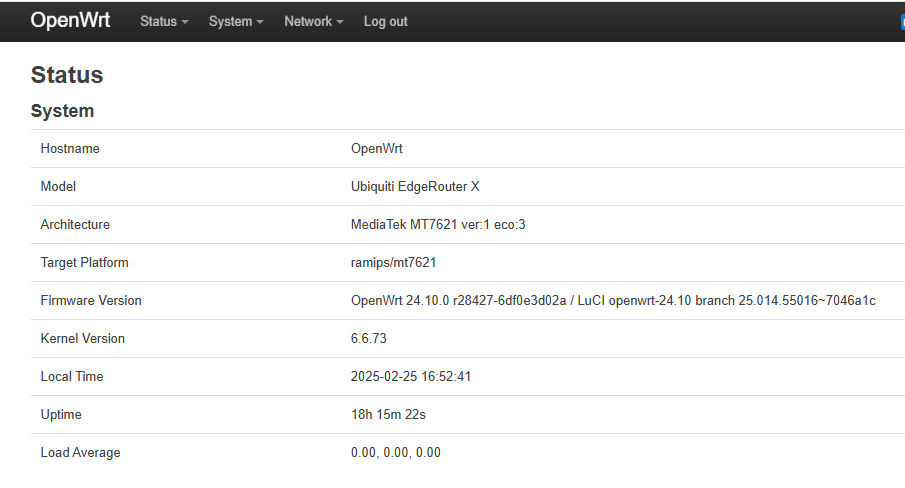905x488 pixels.
Task: Open the Status dropdown menu
Action: click(x=164, y=21)
